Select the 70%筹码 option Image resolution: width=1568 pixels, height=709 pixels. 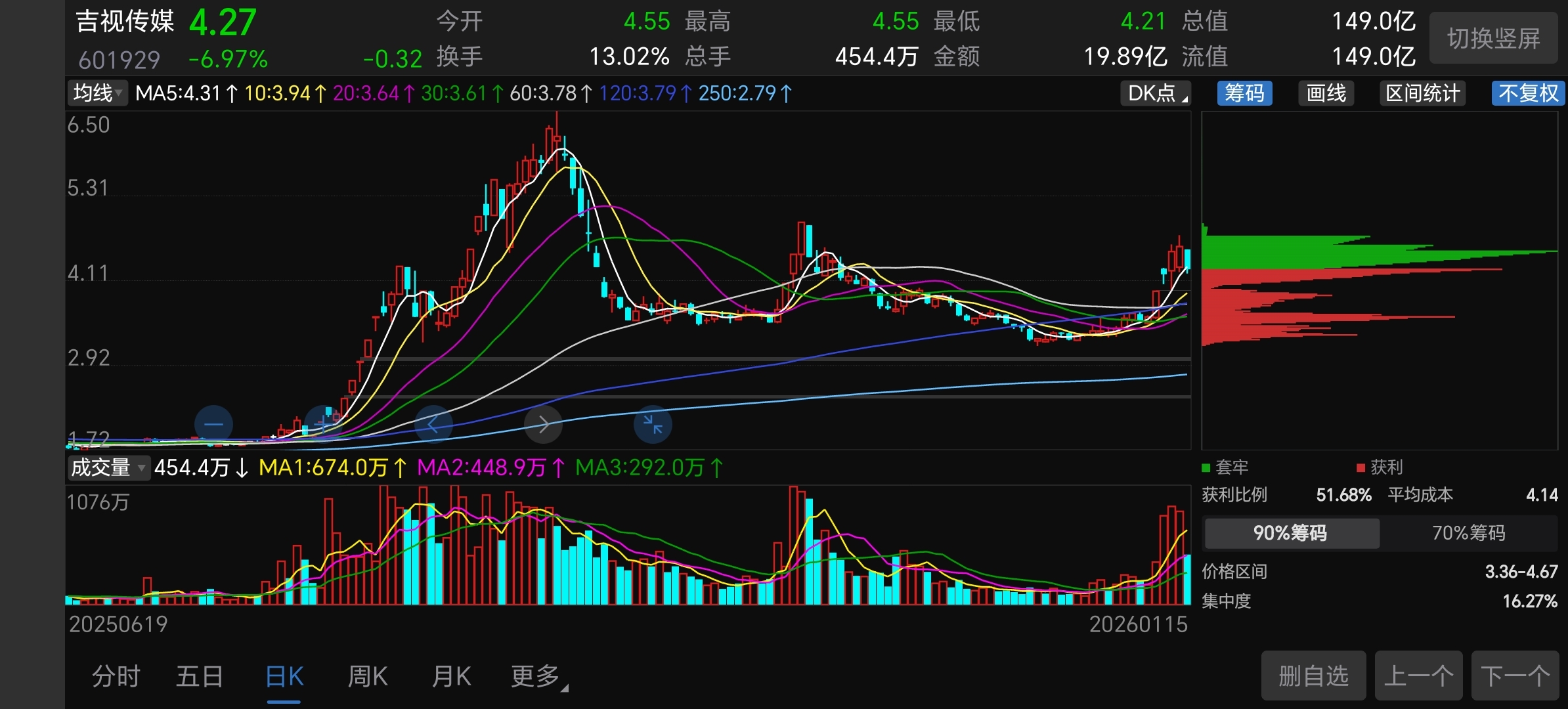click(x=1468, y=532)
